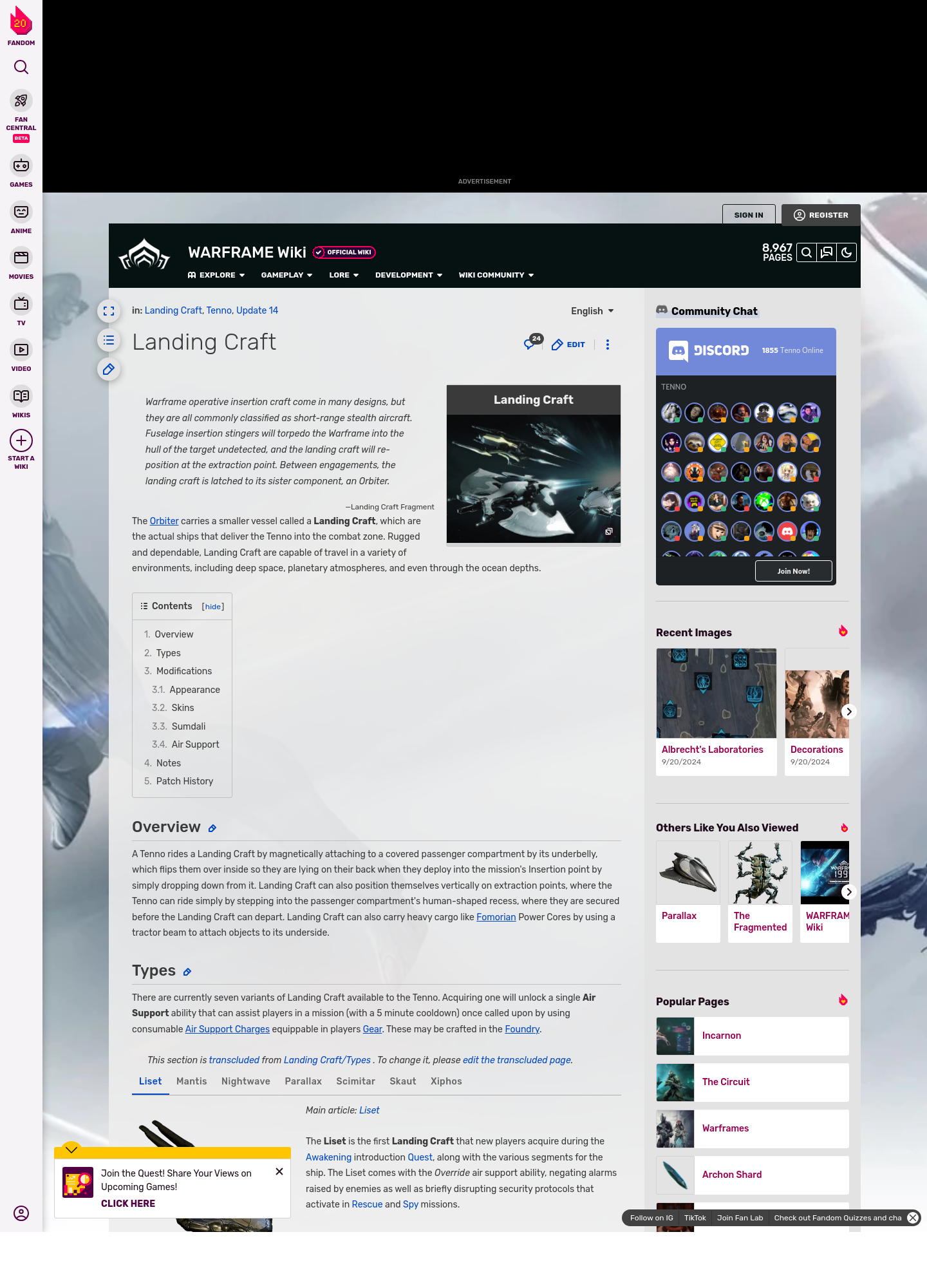Open the Archon Shard popular page
This screenshot has width=927, height=1288.
point(753,1175)
